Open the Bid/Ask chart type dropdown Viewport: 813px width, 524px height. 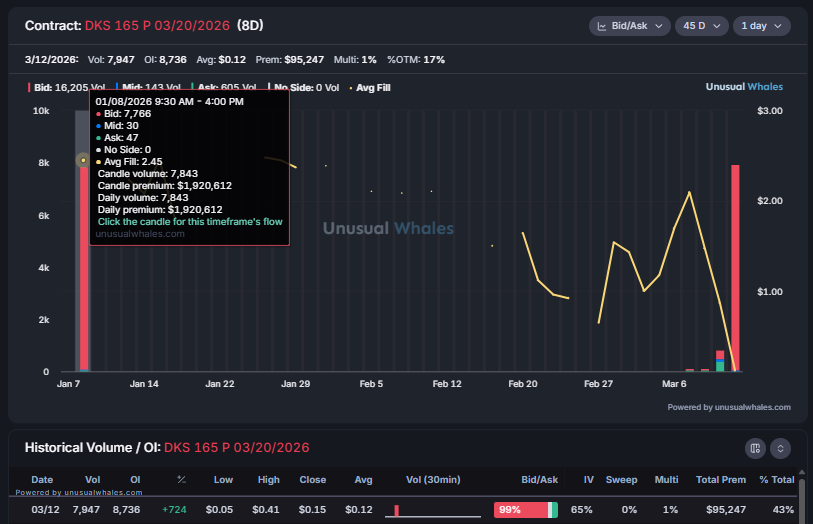pos(629,26)
